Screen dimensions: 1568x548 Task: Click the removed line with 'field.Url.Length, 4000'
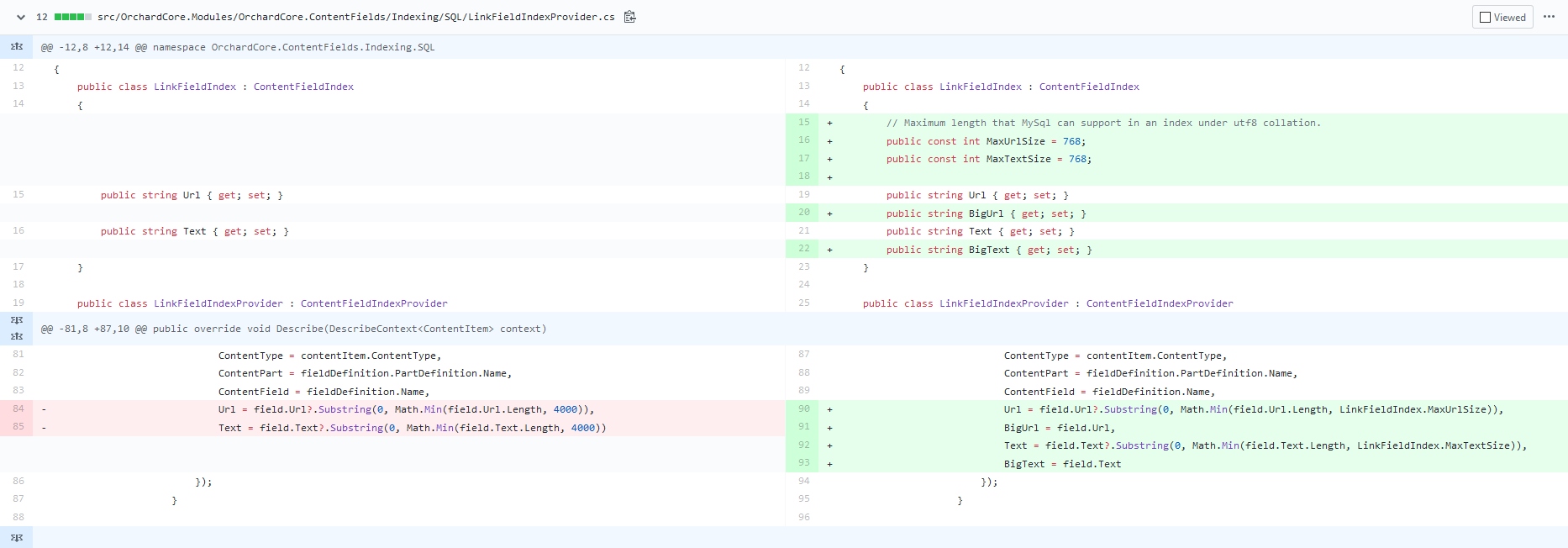[x=406, y=409]
